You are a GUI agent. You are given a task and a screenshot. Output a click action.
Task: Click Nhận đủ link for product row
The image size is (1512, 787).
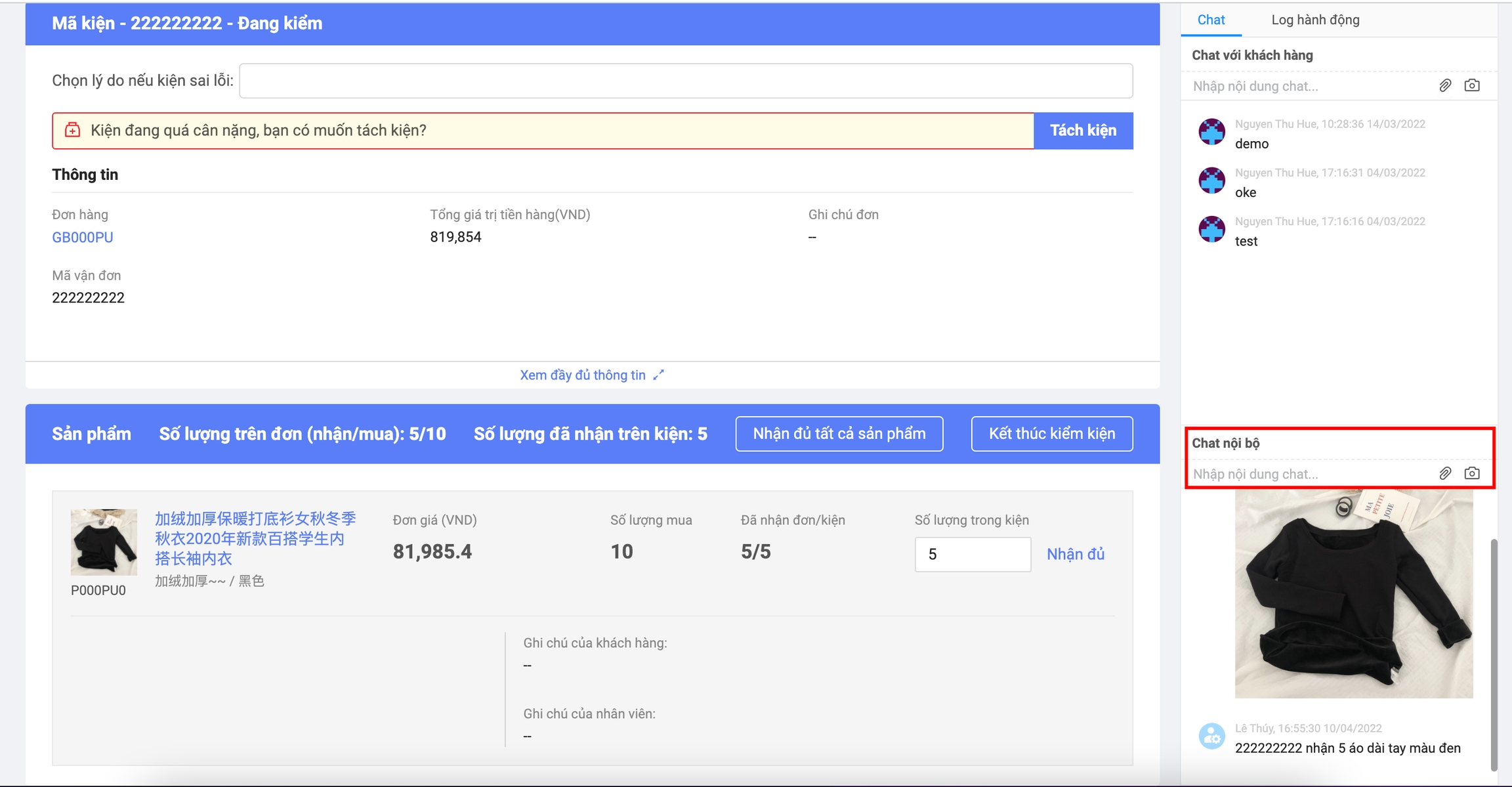[x=1075, y=554]
